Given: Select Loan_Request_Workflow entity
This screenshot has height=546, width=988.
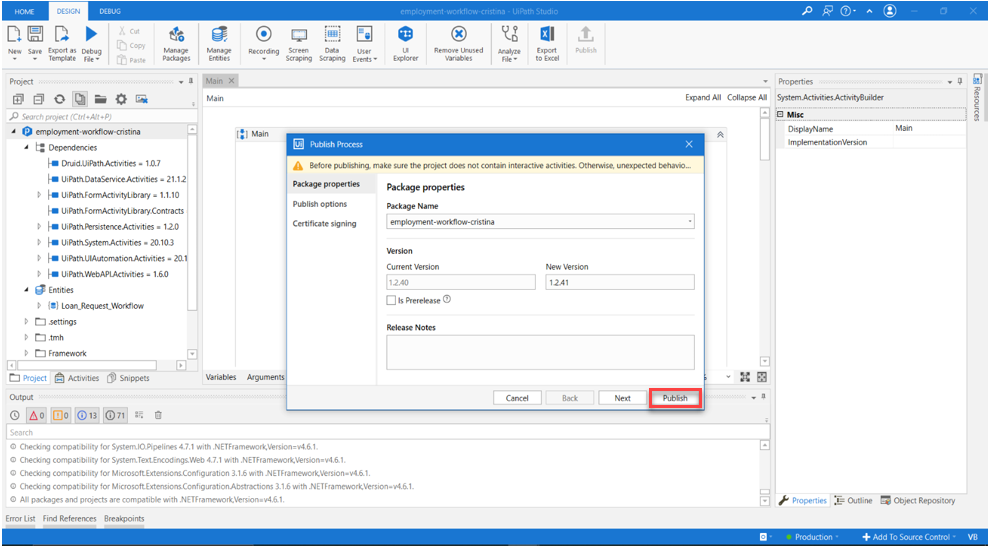Looking at the screenshot, I should pyautogui.click(x=102, y=306).
